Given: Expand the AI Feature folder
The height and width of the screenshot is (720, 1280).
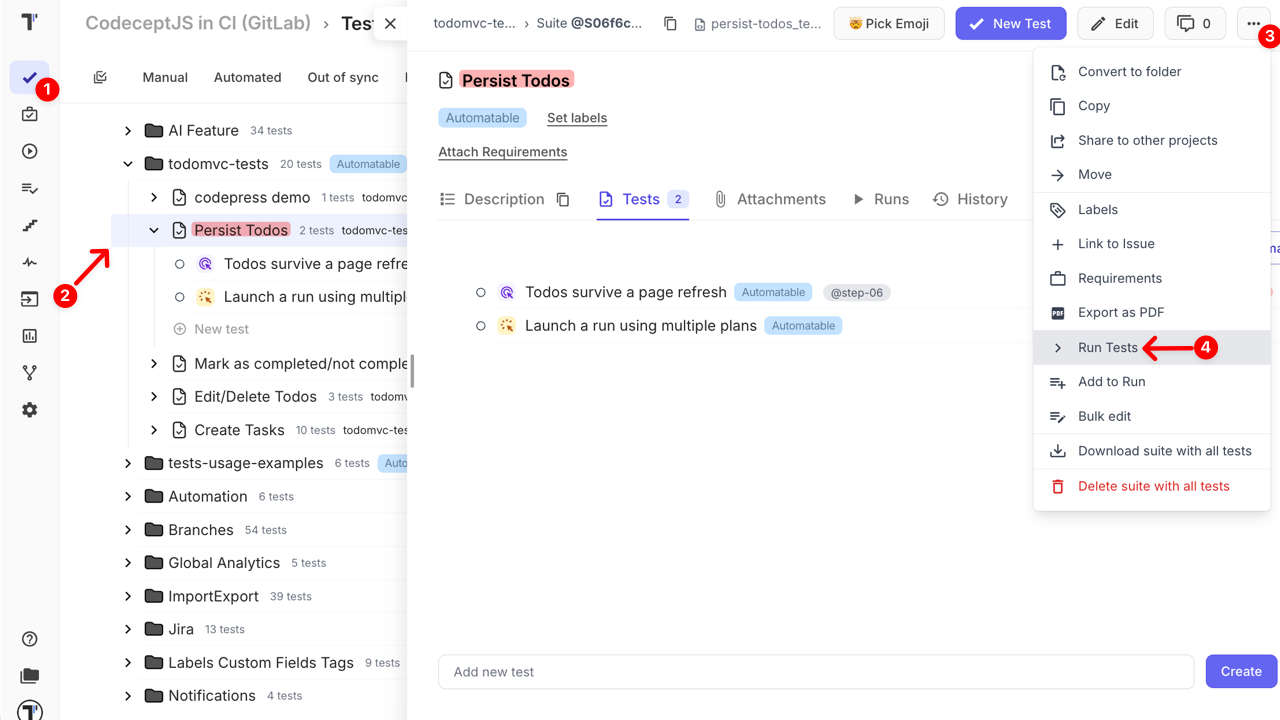Looking at the screenshot, I should pyautogui.click(x=128, y=131).
